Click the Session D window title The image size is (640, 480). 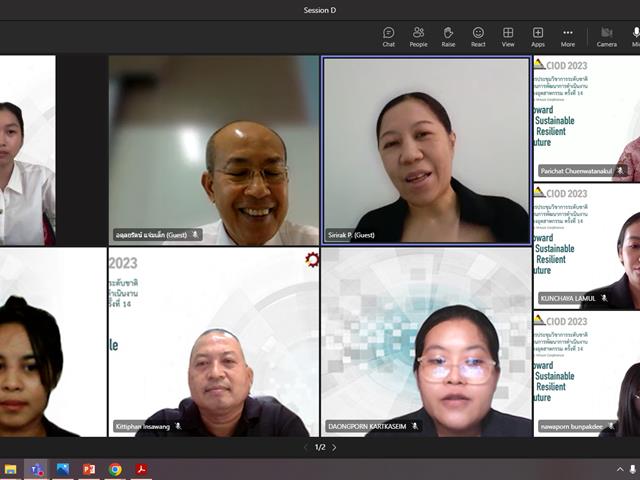(x=320, y=10)
